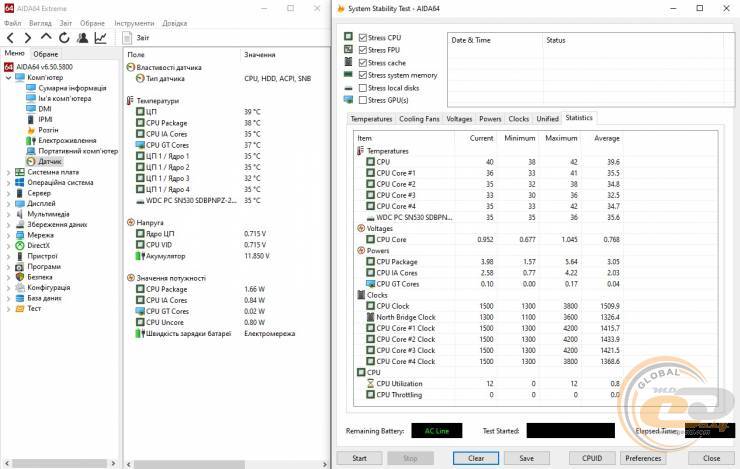Select Портативний комп'ютер tree item
740x469 pixels.
[x=78, y=151]
